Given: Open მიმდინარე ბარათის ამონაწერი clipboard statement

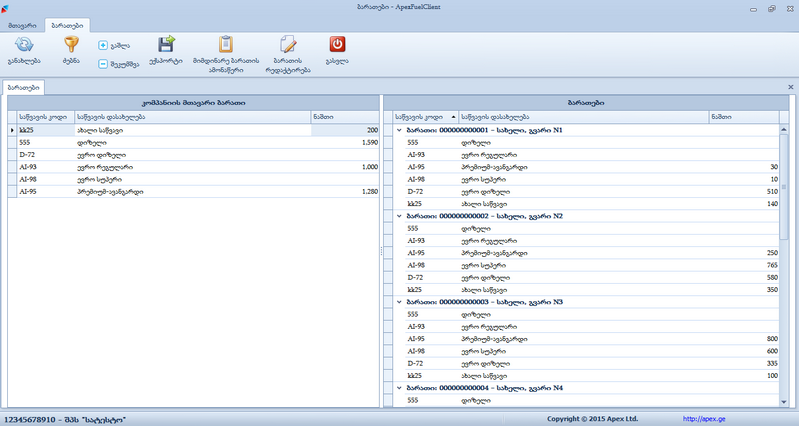Looking at the screenshot, I should (x=226, y=44).
